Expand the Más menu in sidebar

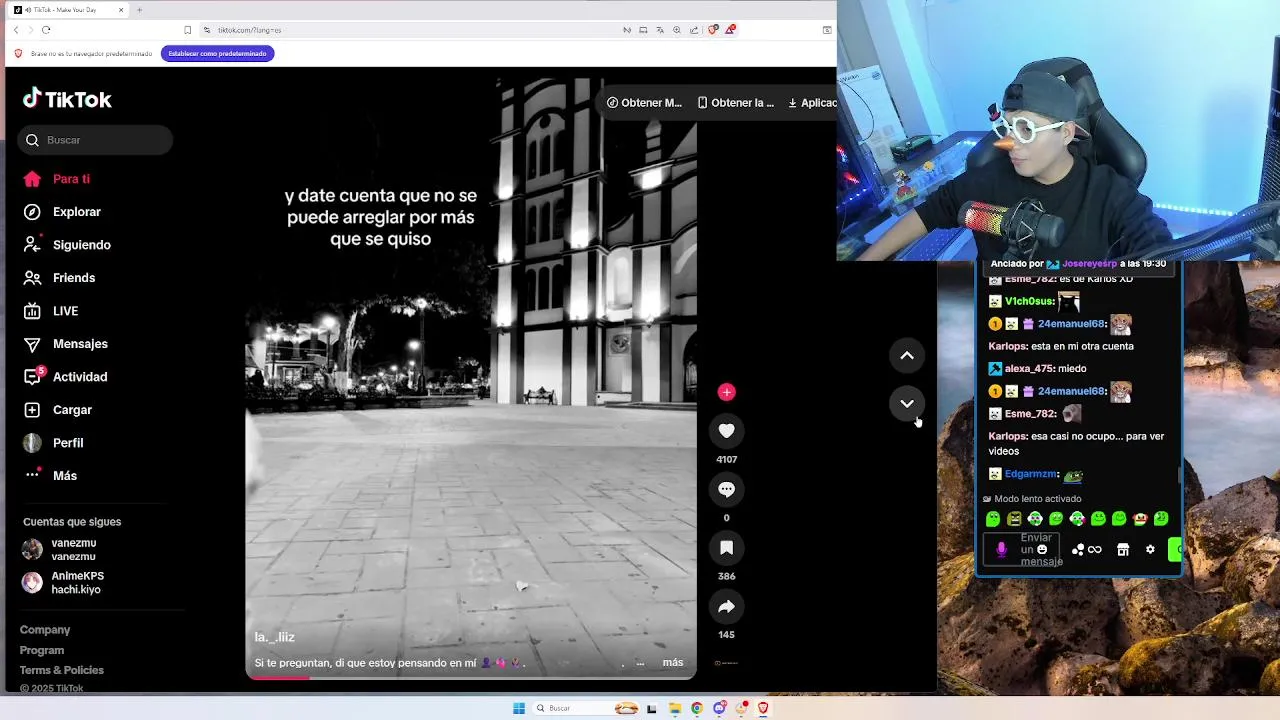coord(50,476)
